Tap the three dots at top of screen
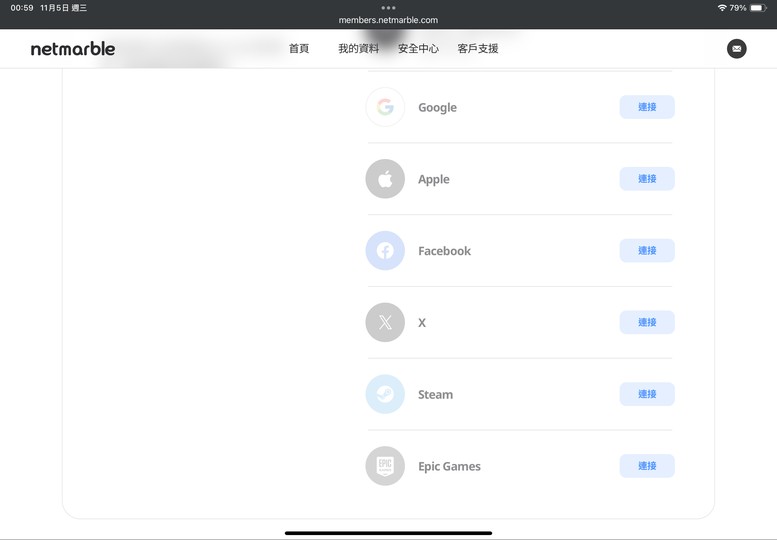Image resolution: width=777 pixels, height=540 pixels. [x=388, y=7]
